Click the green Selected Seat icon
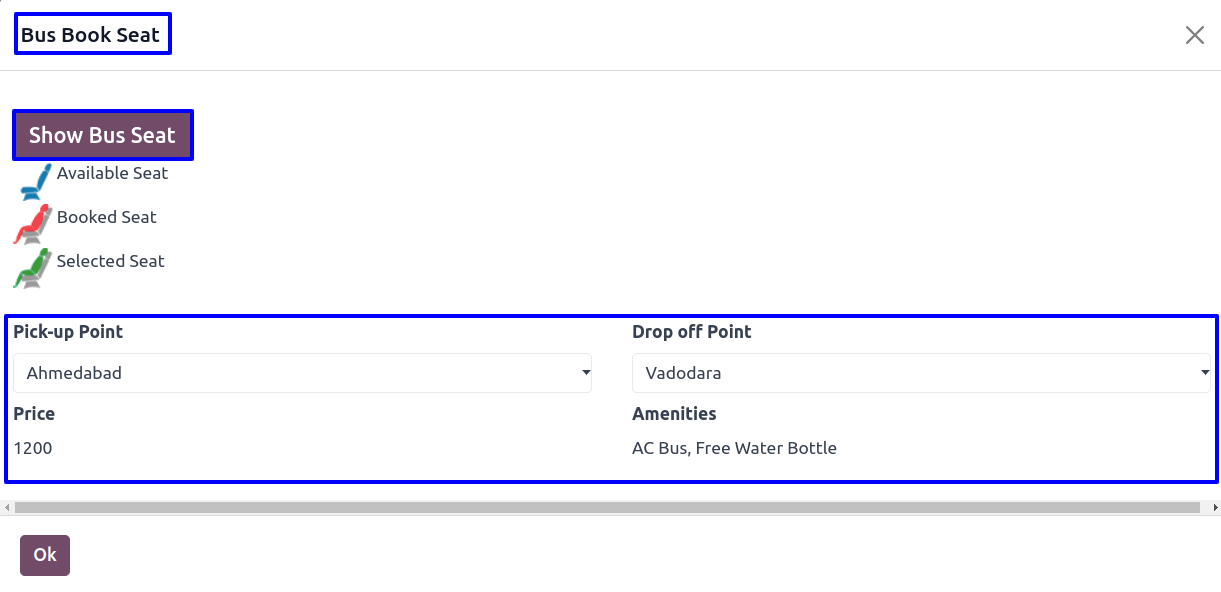The width and height of the screenshot is (1221, 592). click(x=32, y=268)
